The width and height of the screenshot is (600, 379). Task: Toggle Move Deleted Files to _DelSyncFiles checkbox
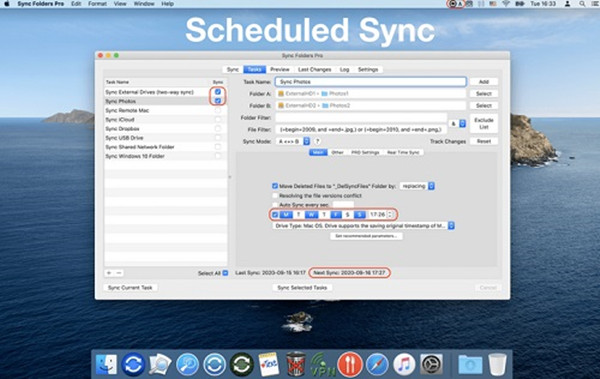(x=275, y=186)
